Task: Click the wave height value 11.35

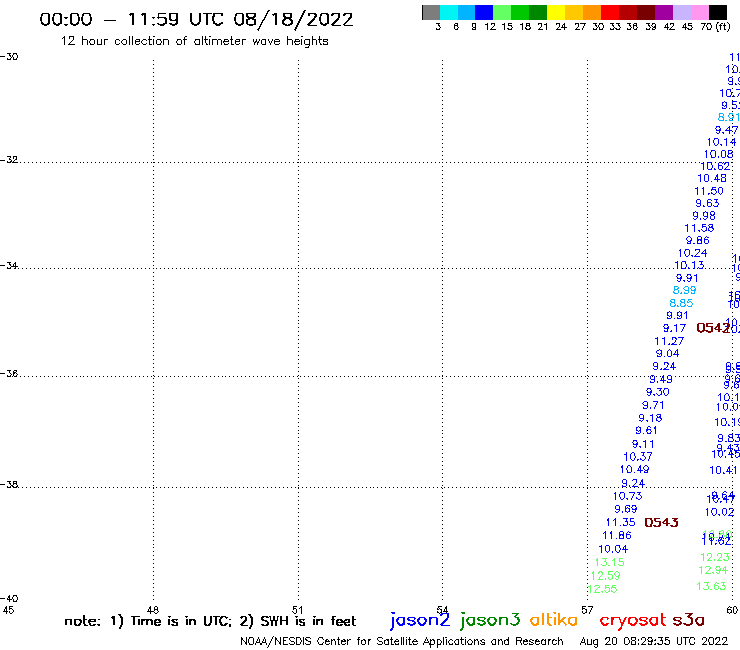Action: click(x=620, y=522)
